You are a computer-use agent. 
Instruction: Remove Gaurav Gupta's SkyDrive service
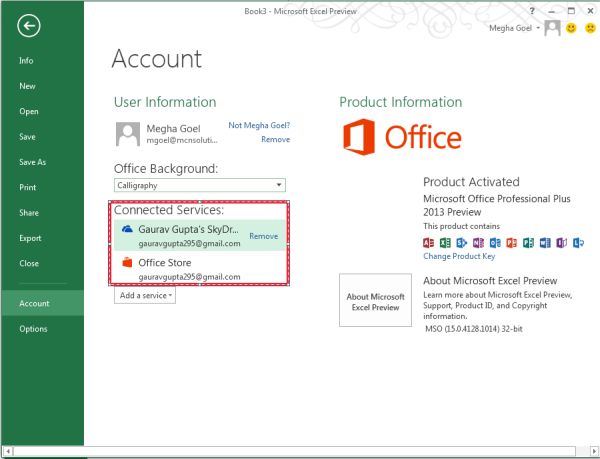[264, 236]
